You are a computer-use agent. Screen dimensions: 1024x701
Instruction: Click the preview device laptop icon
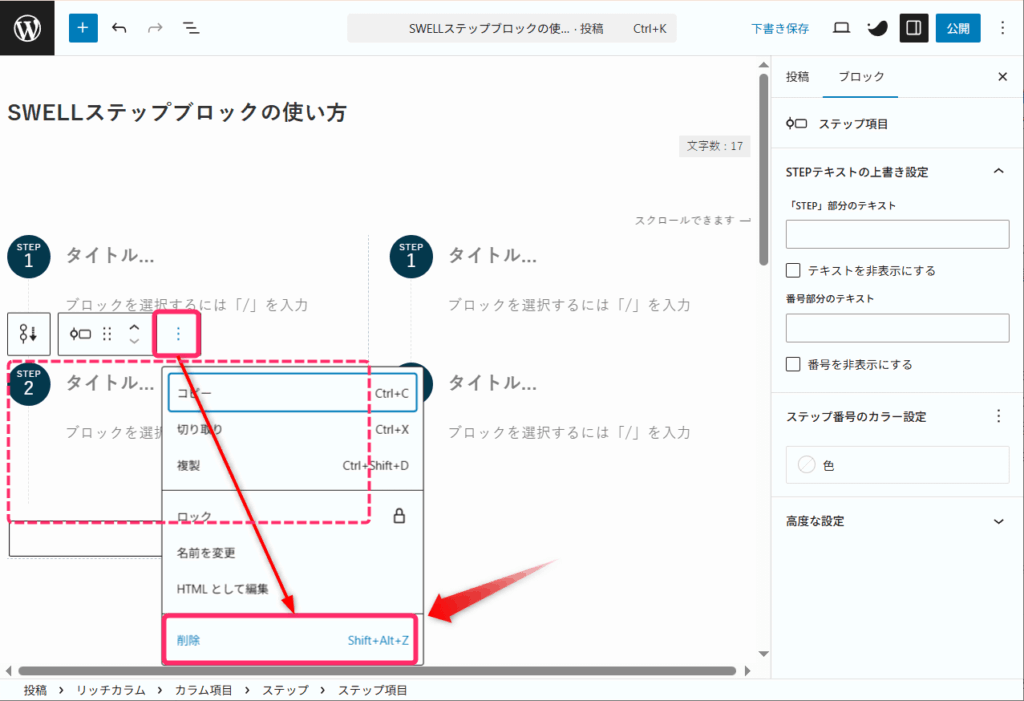pyautogui.click(x=841, y=28)
